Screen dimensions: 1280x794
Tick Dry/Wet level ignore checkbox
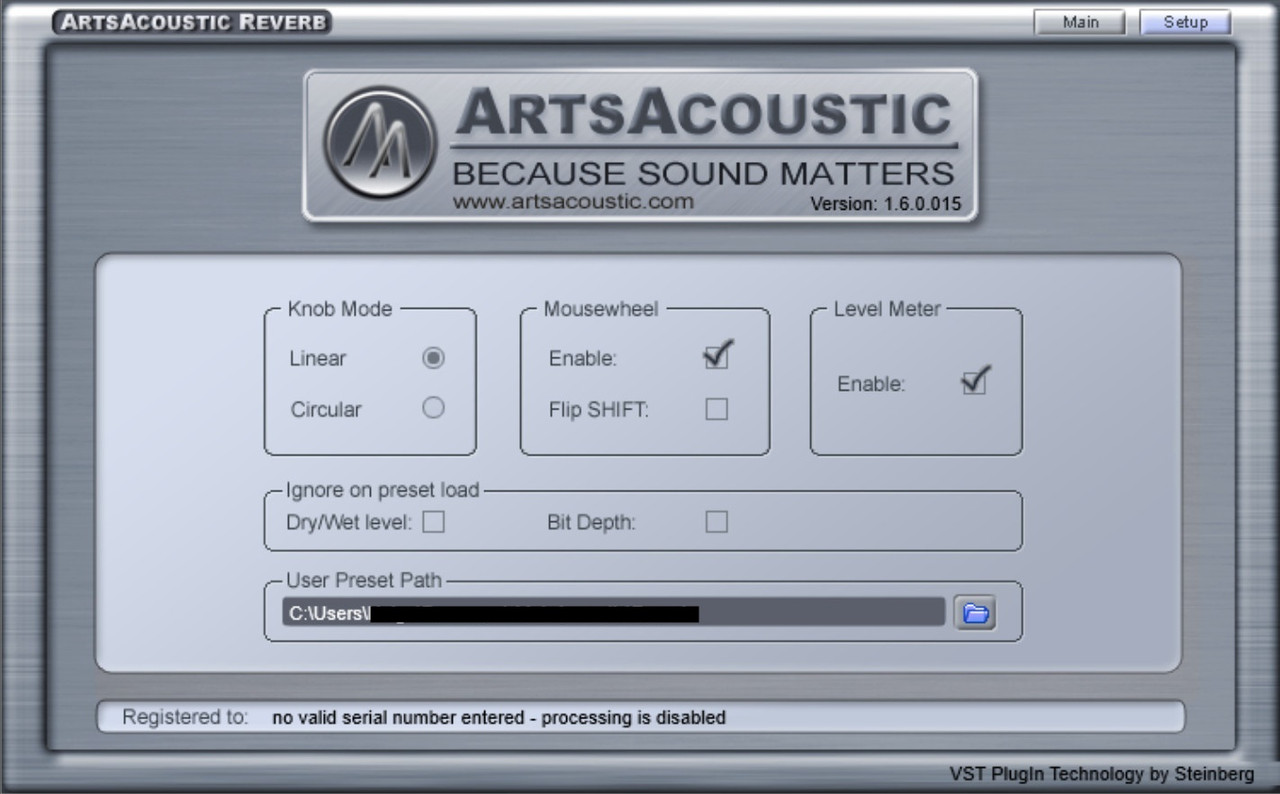click(433, 522)
